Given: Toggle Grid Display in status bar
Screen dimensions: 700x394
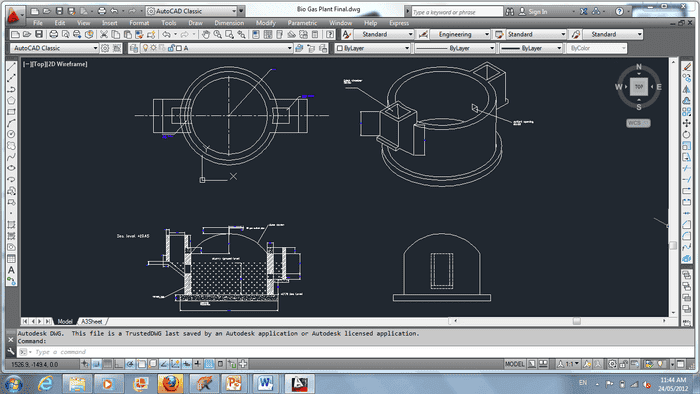Looking at the screenshot, I should [108, 364].
